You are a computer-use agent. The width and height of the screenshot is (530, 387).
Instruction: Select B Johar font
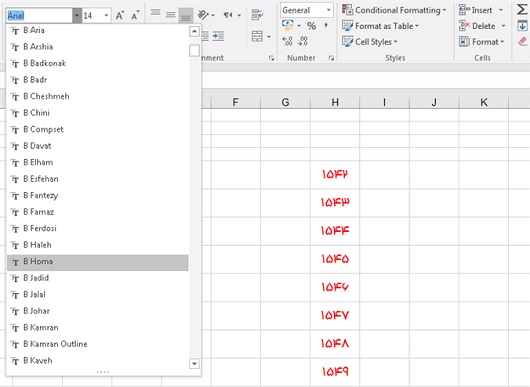click(97, 311)
